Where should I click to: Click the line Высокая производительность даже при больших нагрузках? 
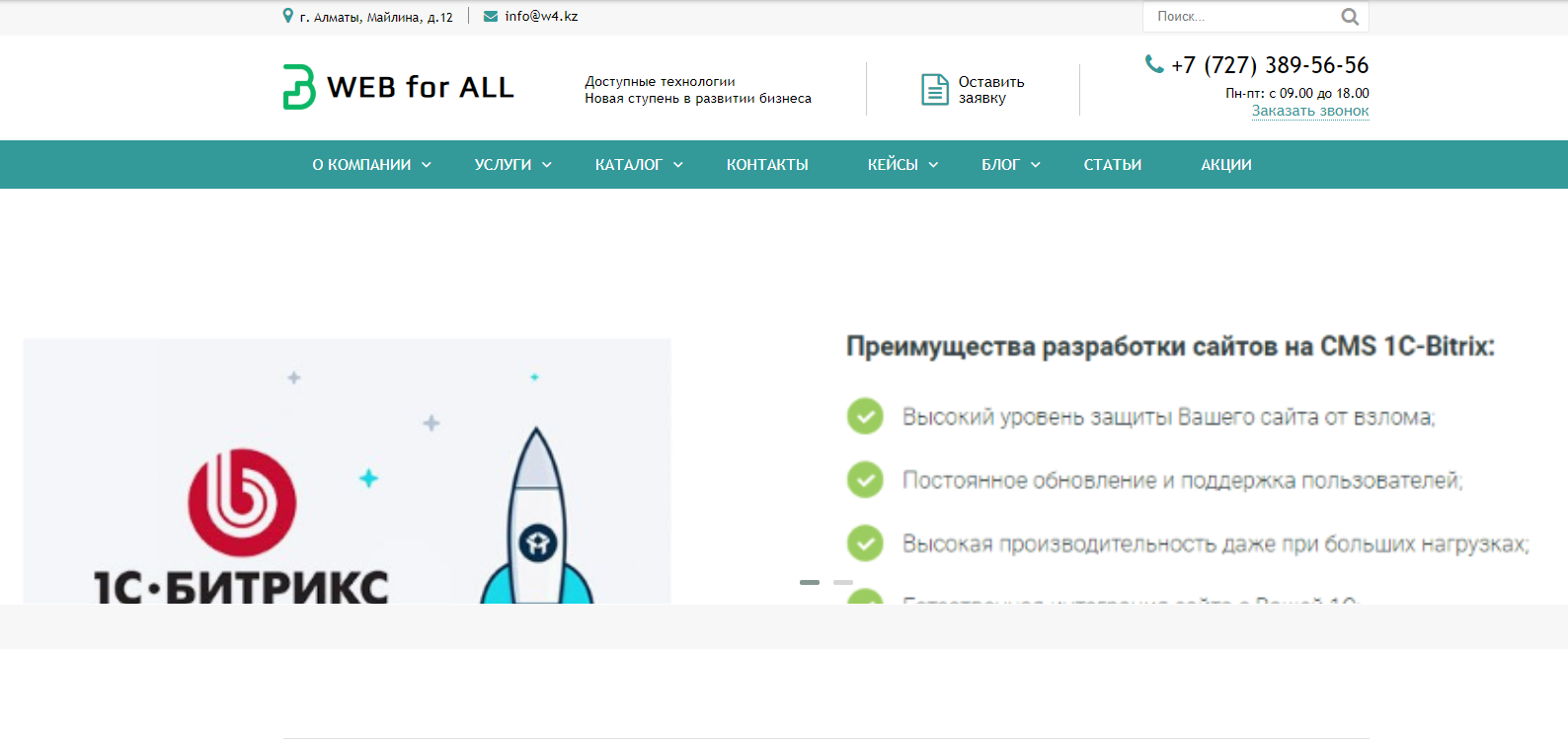(1215, 543)
